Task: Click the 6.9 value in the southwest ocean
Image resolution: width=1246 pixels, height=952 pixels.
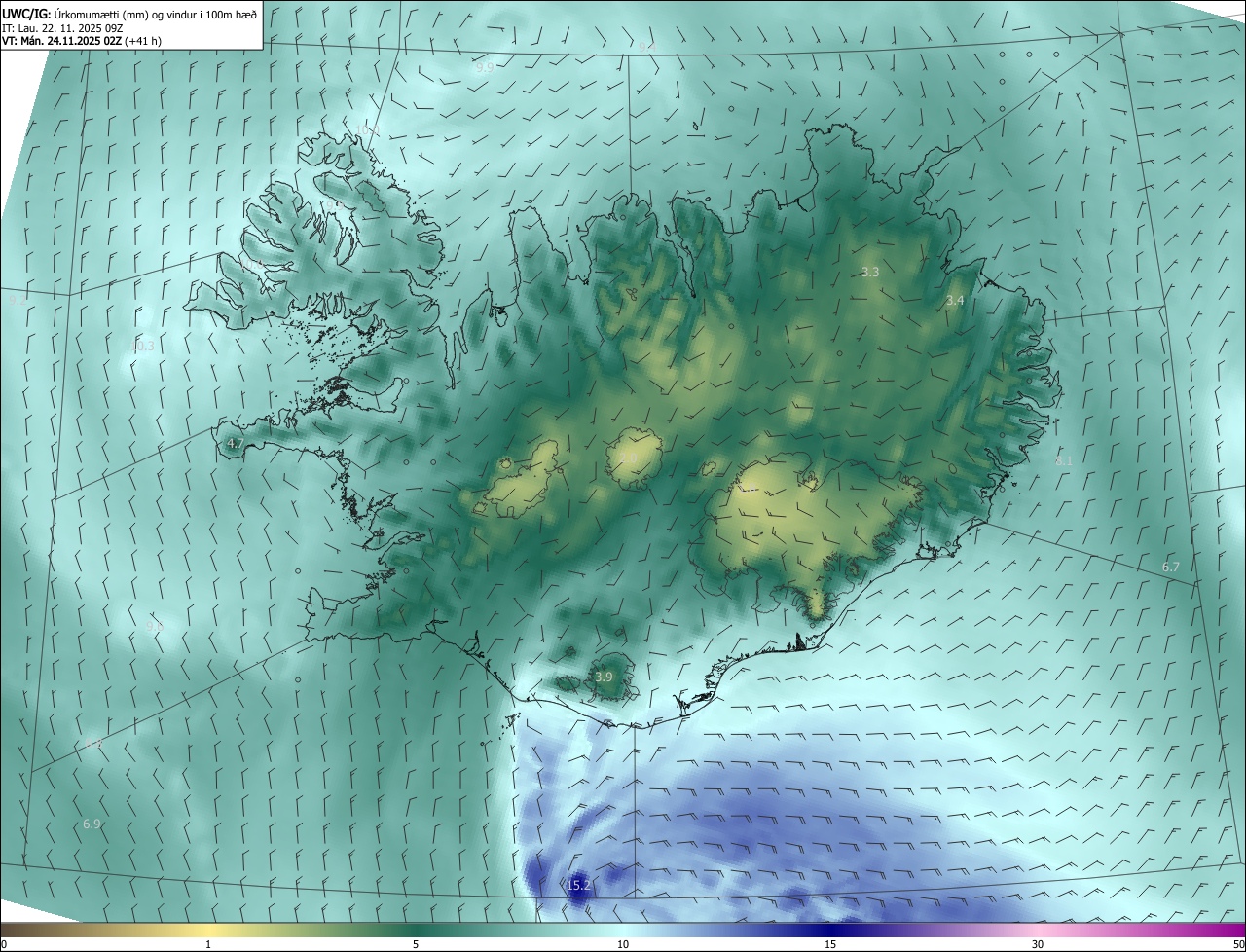Action: click(x=92, y=824)
